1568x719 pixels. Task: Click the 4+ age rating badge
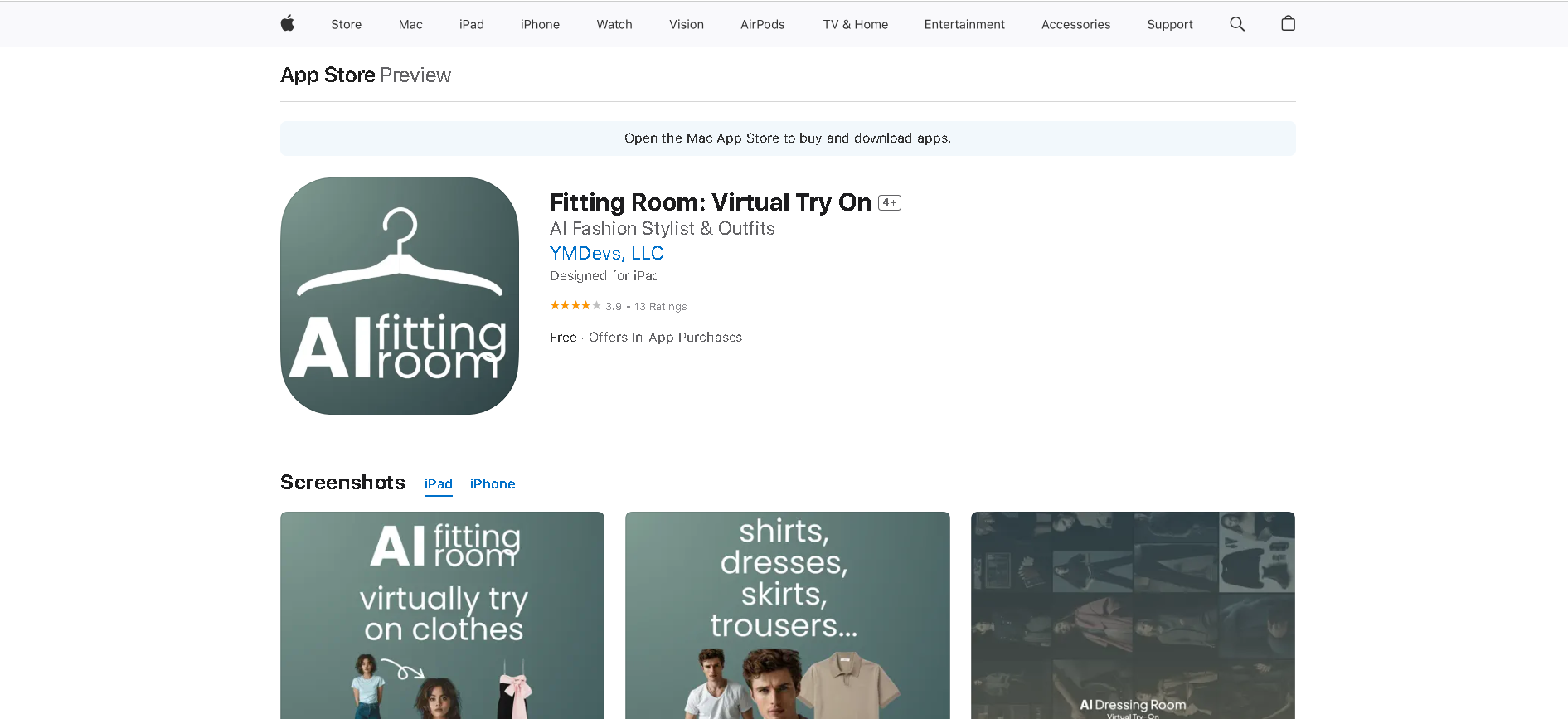[890, 202]
